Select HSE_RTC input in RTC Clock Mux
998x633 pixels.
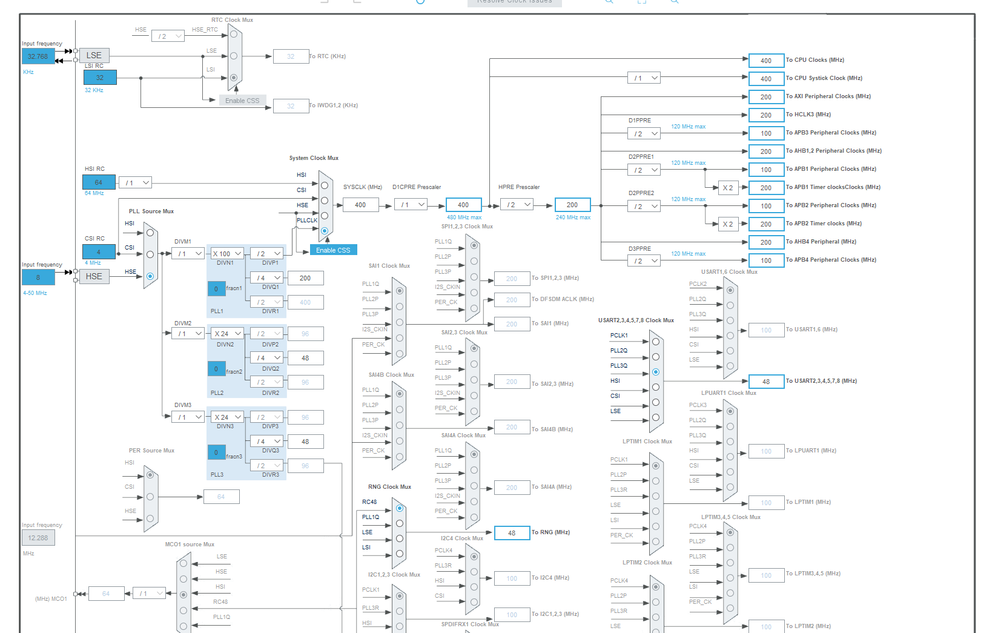tap(234, 36)
